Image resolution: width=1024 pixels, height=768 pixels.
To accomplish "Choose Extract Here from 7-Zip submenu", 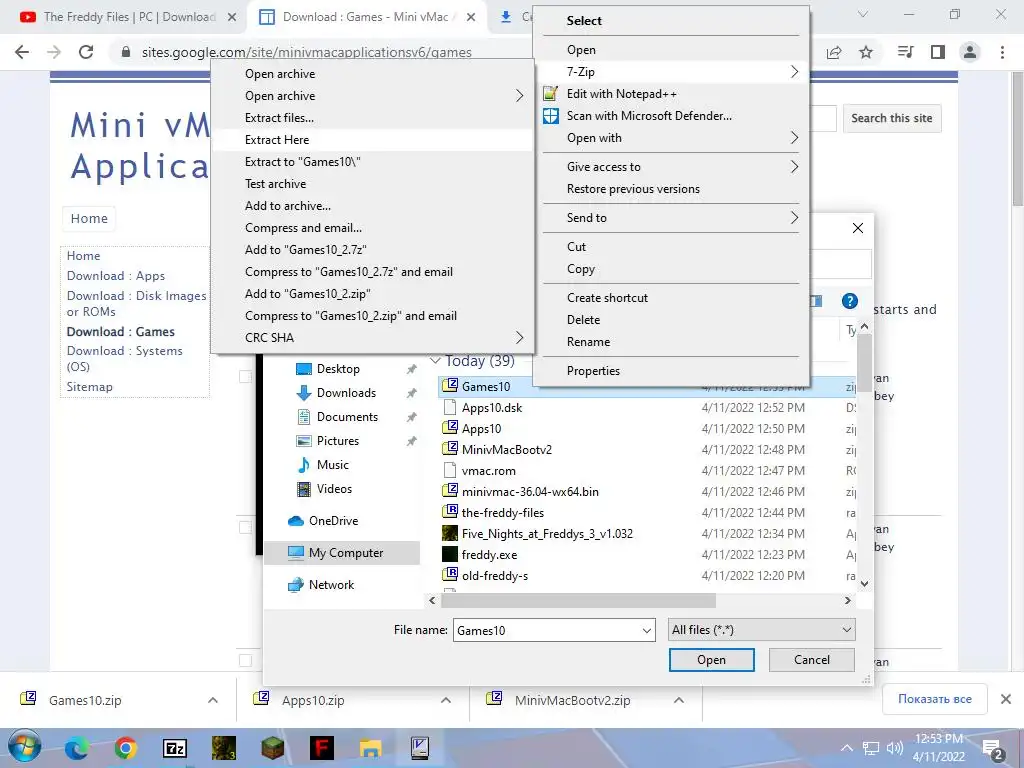I will click(x=372, y=140).
